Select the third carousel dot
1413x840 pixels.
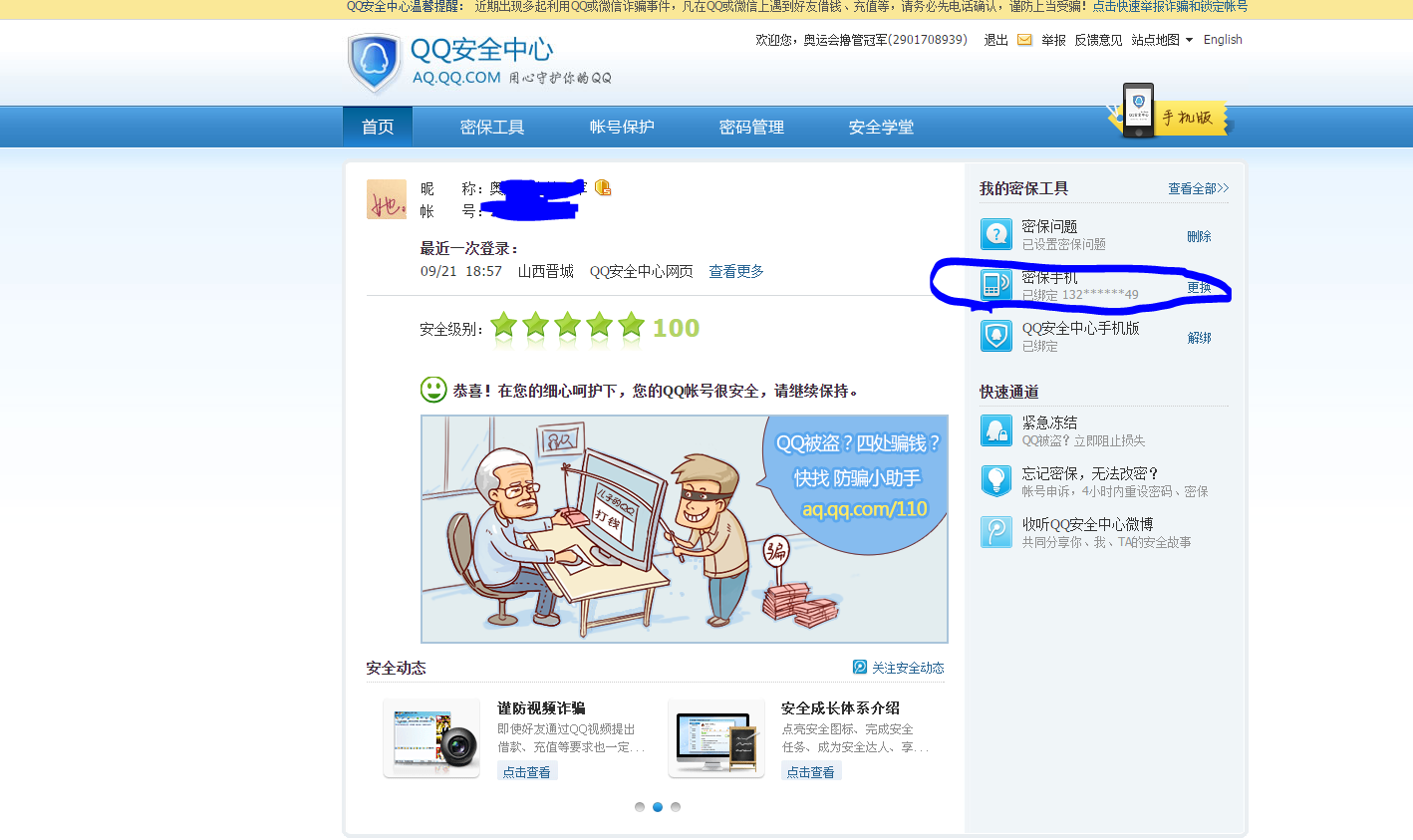pyautogui.click(x=676, y=807)
